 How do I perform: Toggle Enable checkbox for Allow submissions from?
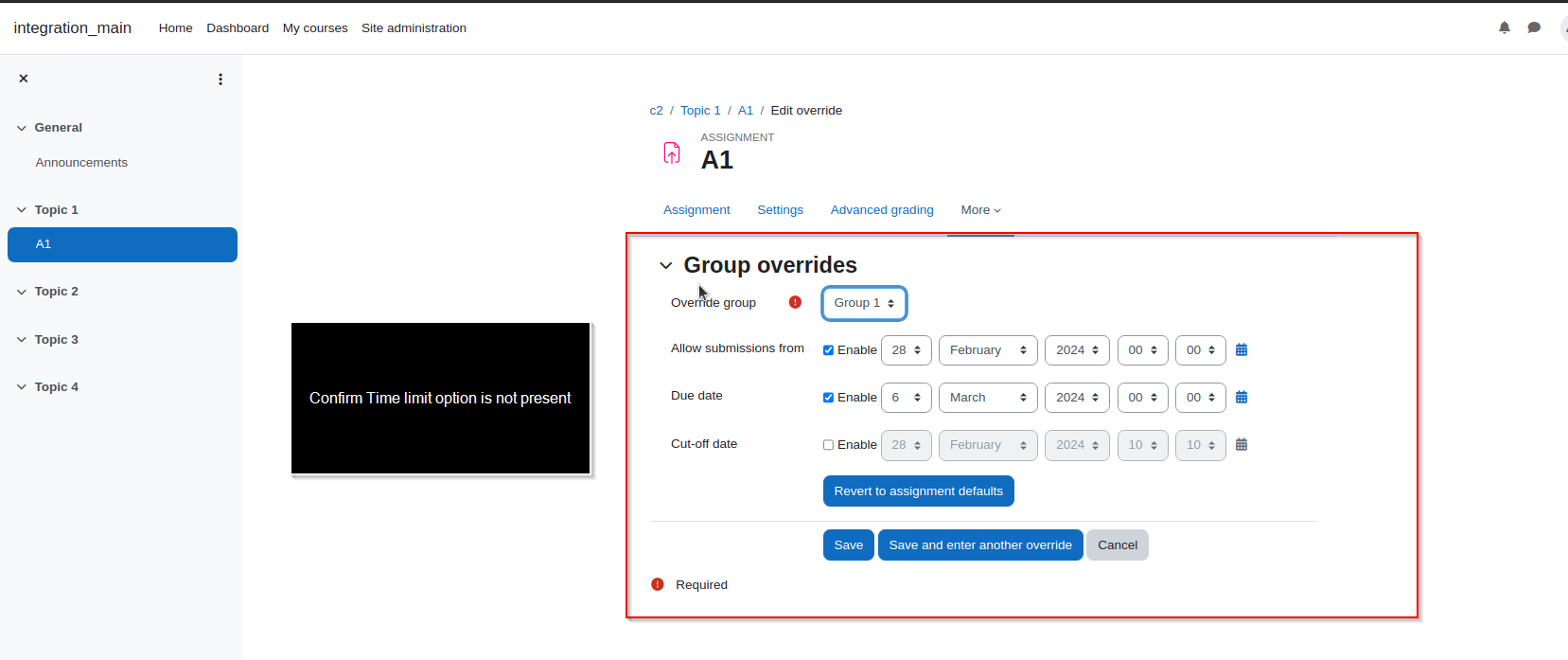click(x=828, y=350)
